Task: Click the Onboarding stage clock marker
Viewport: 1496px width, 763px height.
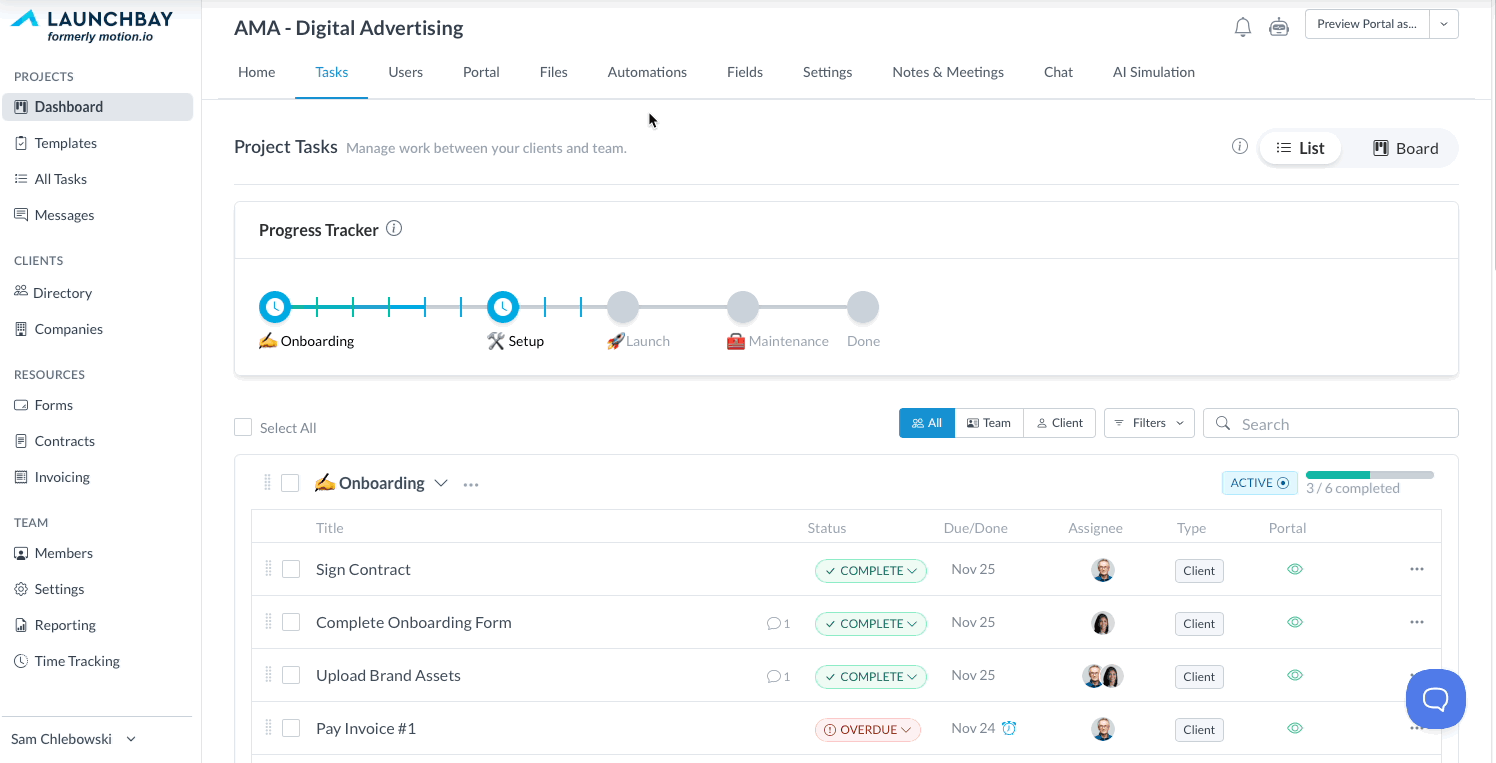Action: 275,307
